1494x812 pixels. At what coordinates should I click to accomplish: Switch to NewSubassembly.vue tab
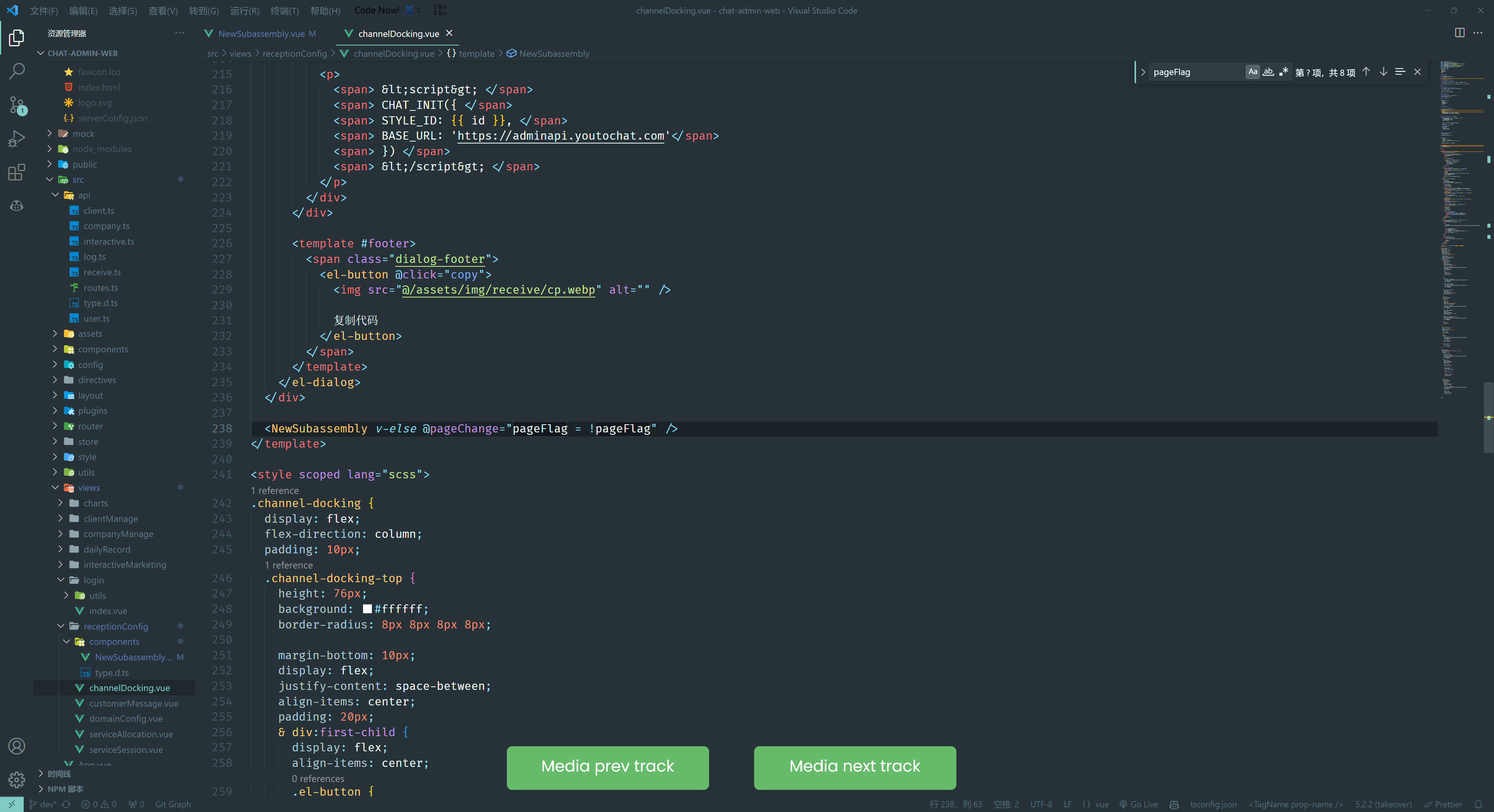(261, 33)
